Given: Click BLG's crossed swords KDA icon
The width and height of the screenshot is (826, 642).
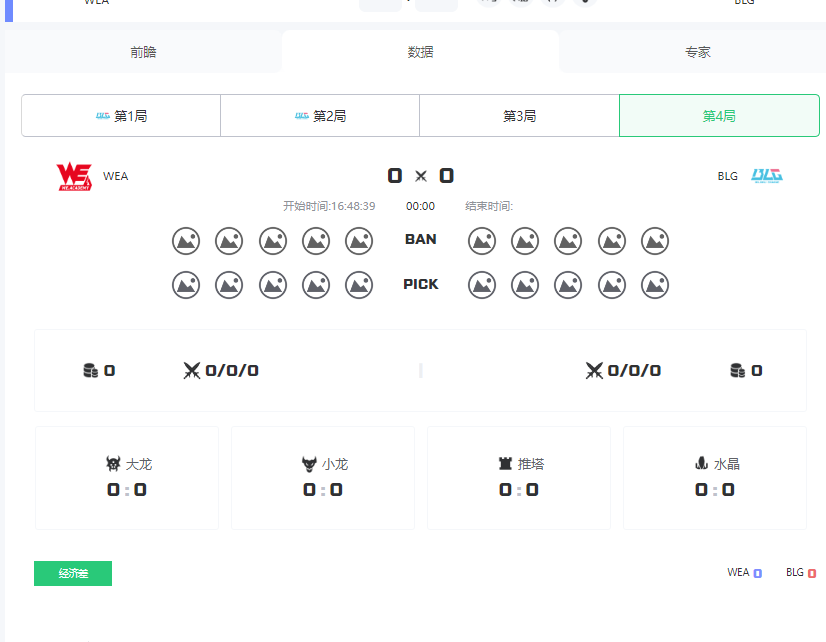Looking at the screenshot, I should (x=594, y=371).
